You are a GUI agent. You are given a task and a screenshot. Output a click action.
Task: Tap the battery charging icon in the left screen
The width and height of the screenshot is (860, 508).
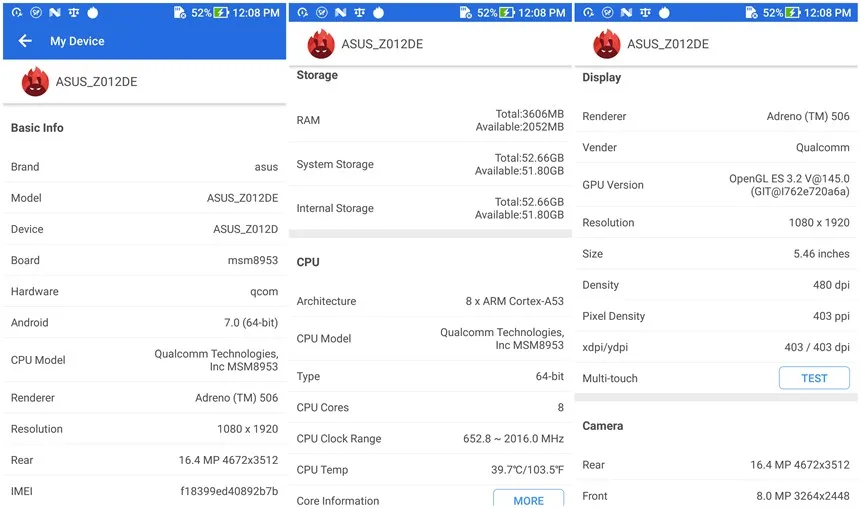click(221, 12)
